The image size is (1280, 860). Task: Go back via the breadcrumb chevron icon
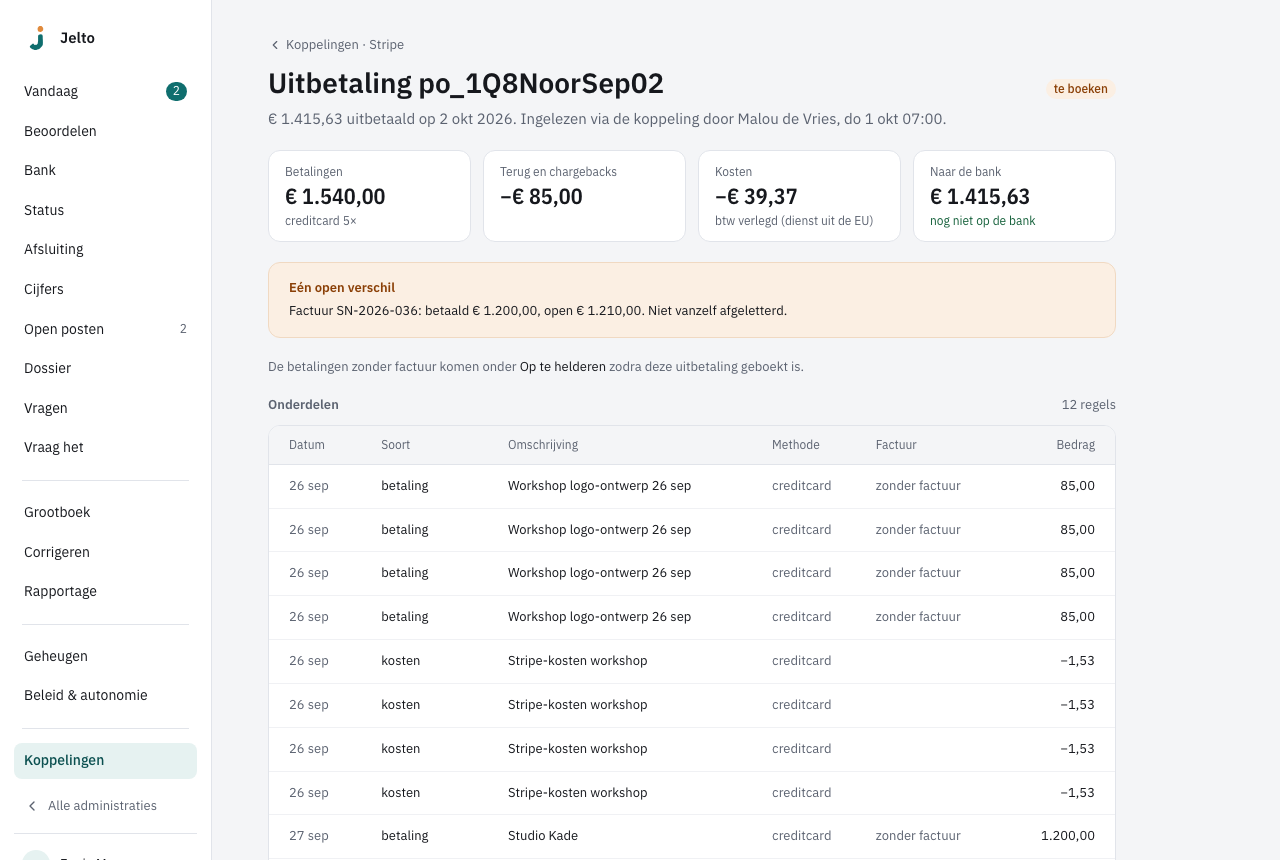pyautogui.click(x=275, y=45)
